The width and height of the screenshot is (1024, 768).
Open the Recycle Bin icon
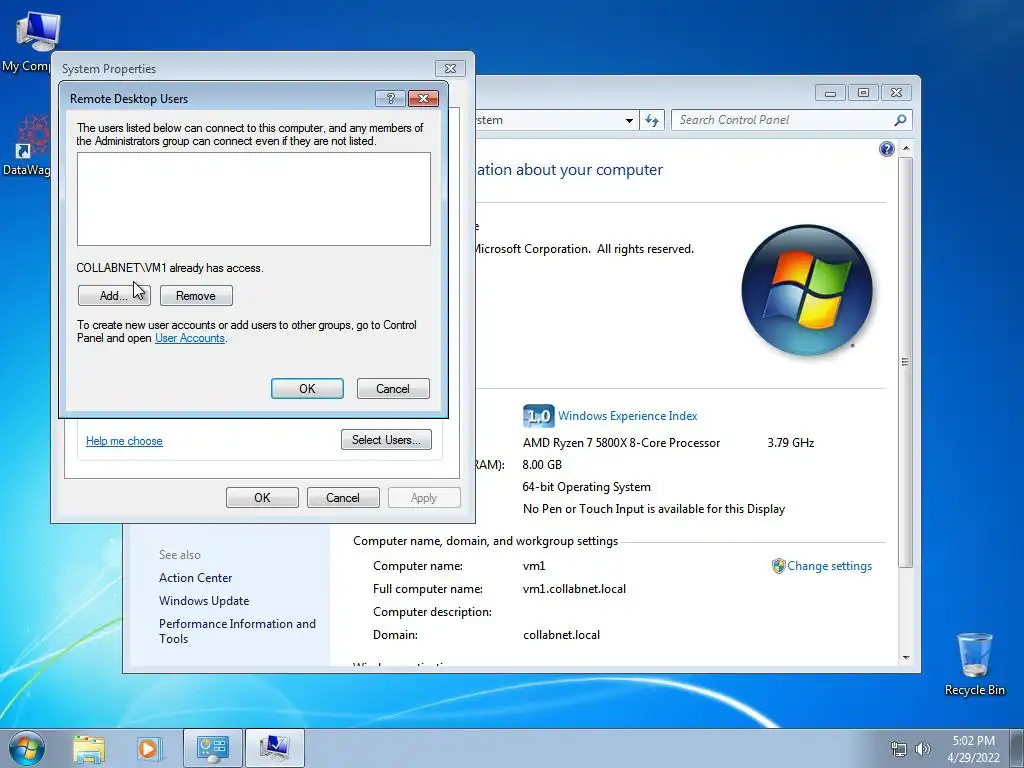point(974,664)
